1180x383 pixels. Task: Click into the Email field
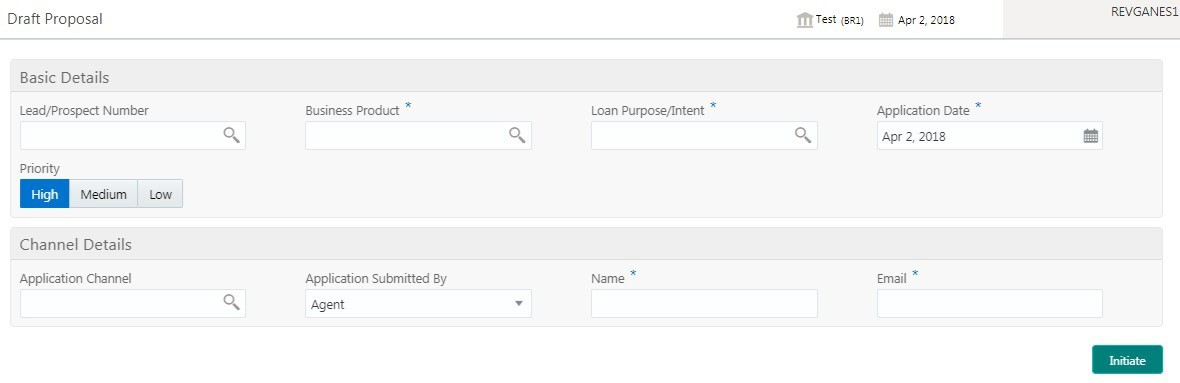click(990, 303)
